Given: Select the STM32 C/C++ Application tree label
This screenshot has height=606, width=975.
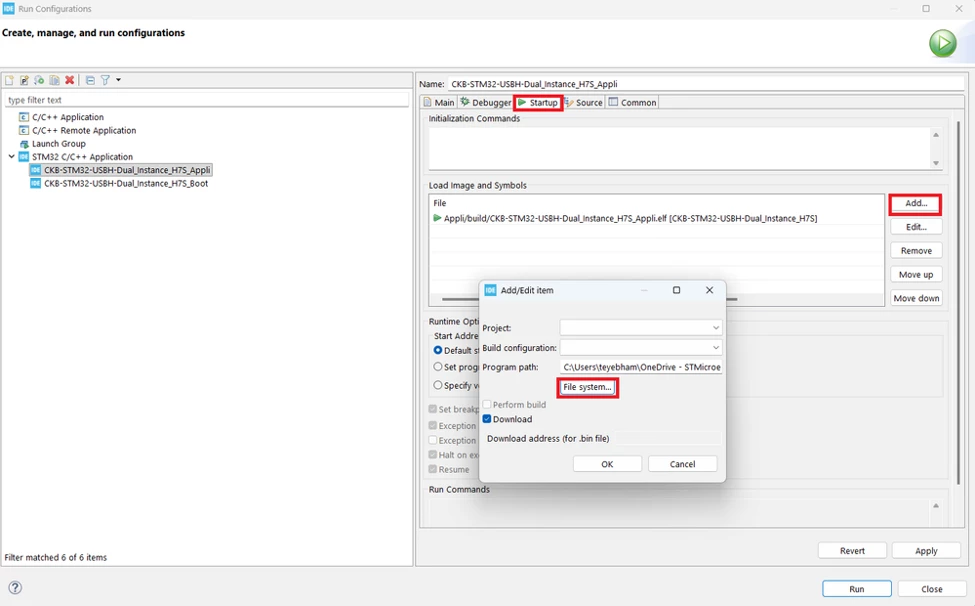Looking at the screenshot, I should (82, 157).
